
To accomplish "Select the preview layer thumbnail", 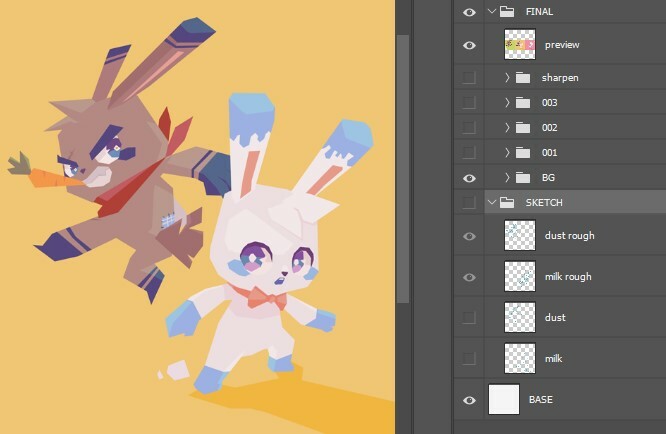I will 520,44.
